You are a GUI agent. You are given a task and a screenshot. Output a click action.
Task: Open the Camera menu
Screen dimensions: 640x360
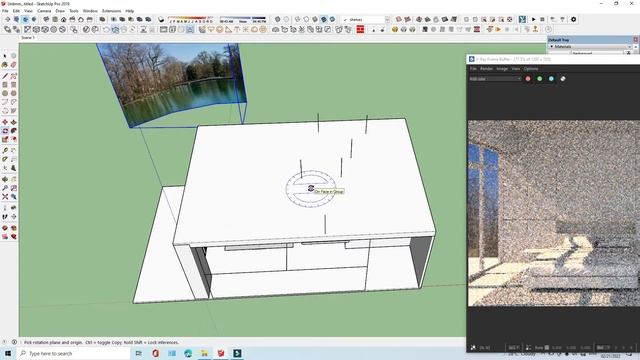coord(44,11)
